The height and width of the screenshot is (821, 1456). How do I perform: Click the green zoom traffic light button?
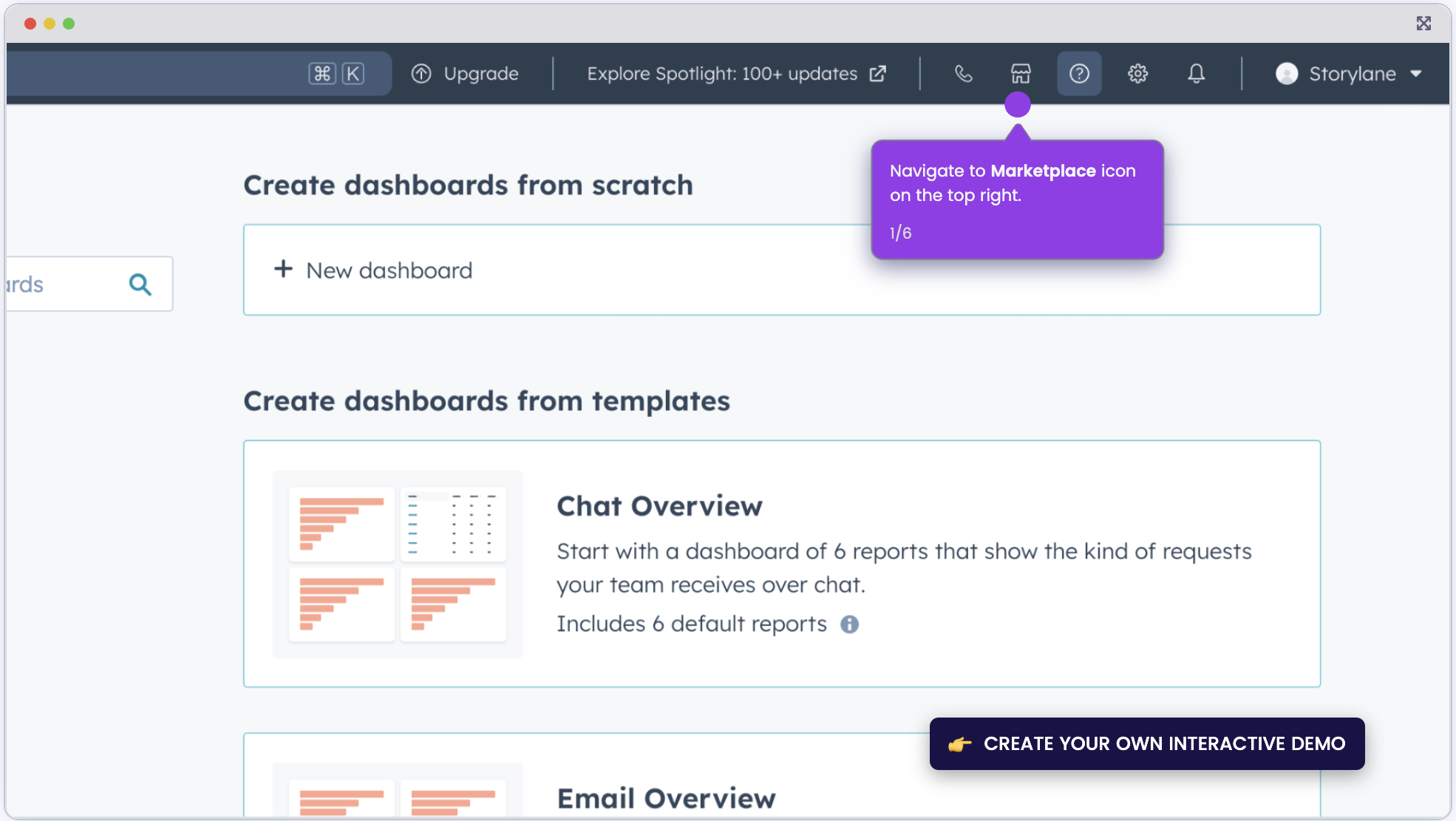pyautogui.click(x=69, y=23)
